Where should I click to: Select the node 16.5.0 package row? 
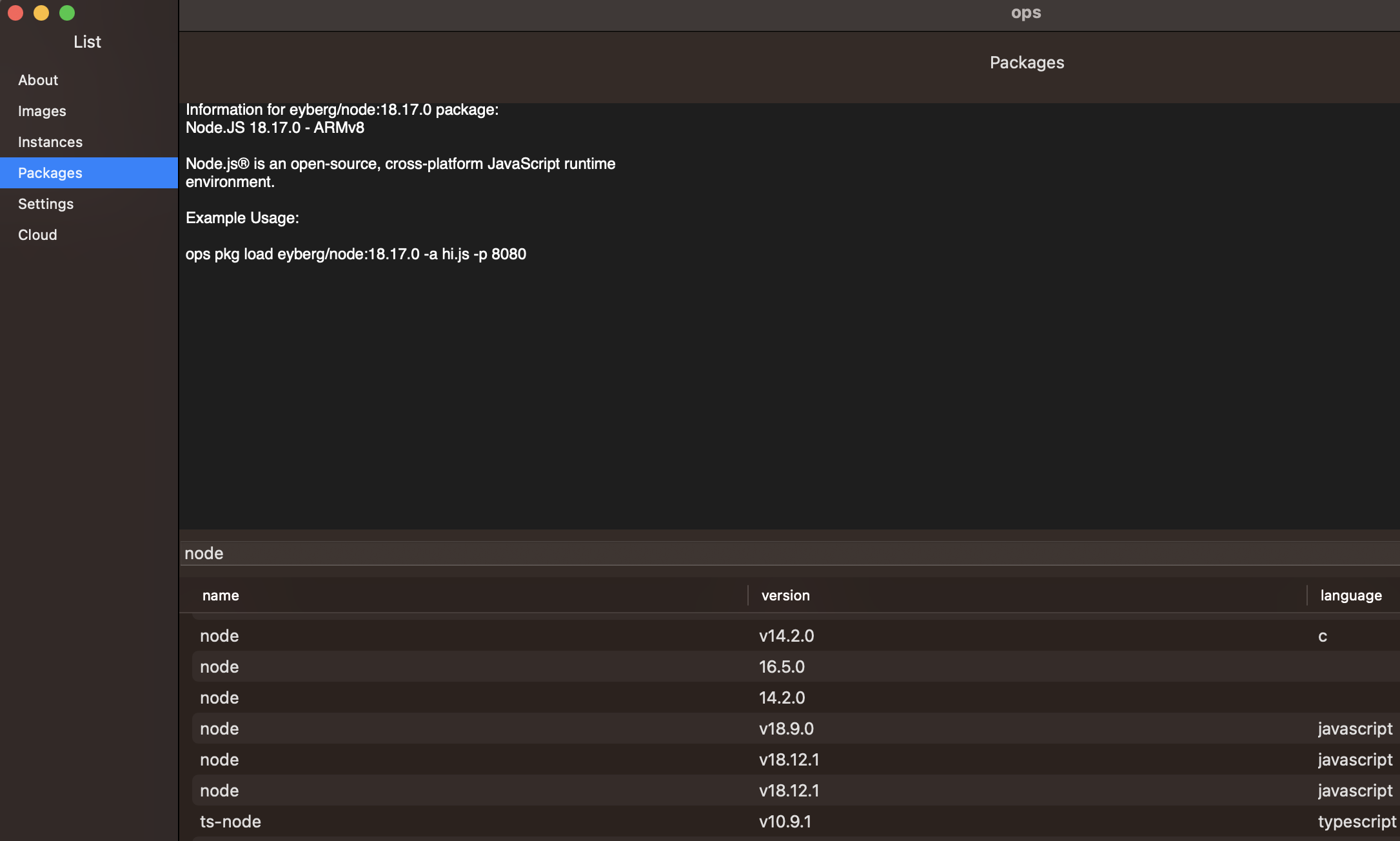click(796, 667)
